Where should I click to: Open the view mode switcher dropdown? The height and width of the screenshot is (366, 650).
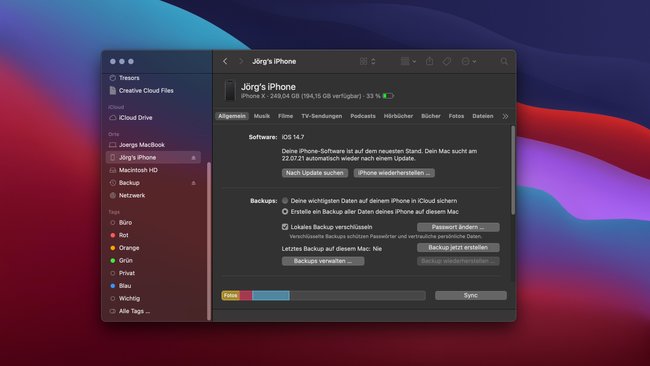(368, 61)
